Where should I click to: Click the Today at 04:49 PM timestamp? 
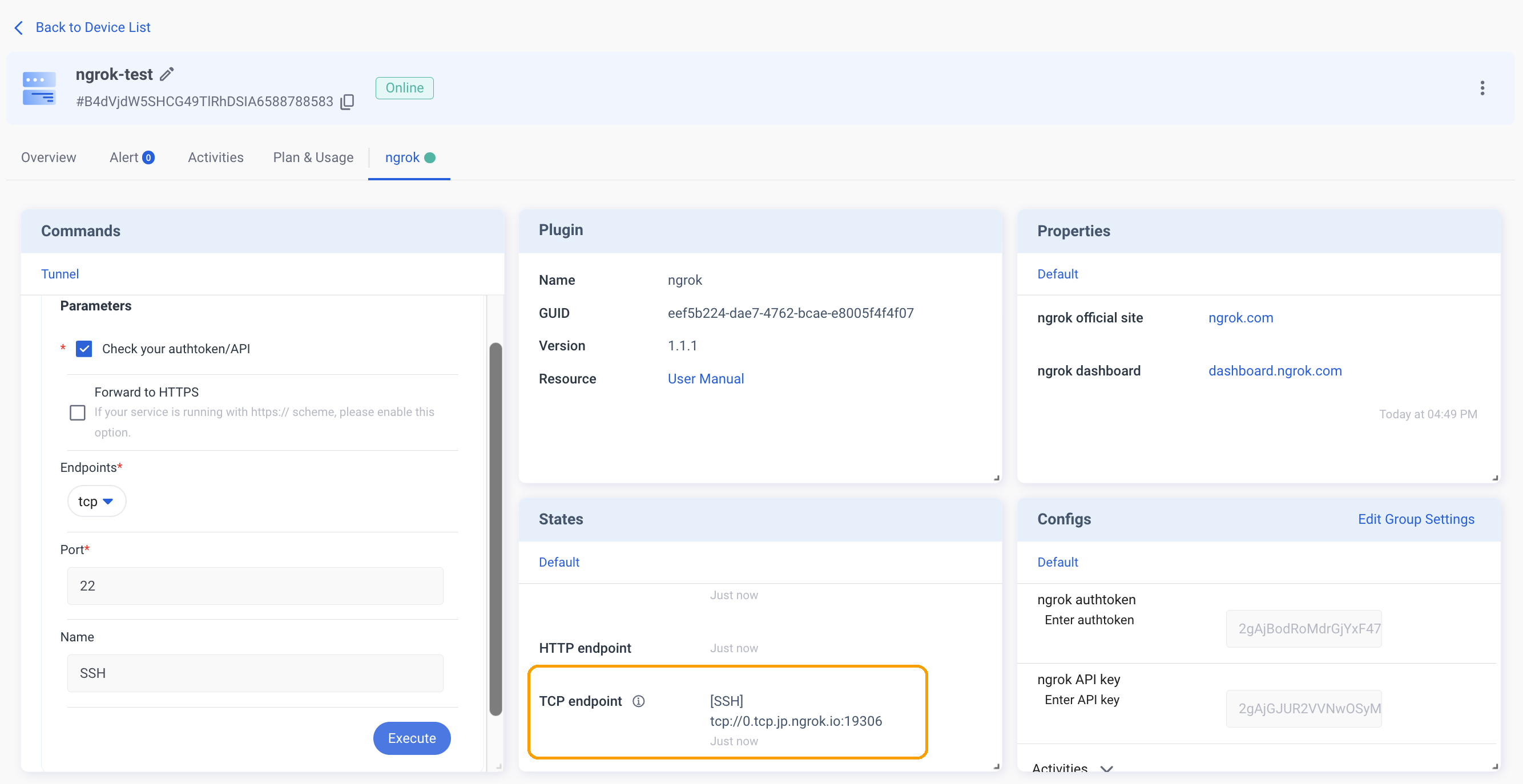click(x=1428, y=414)
